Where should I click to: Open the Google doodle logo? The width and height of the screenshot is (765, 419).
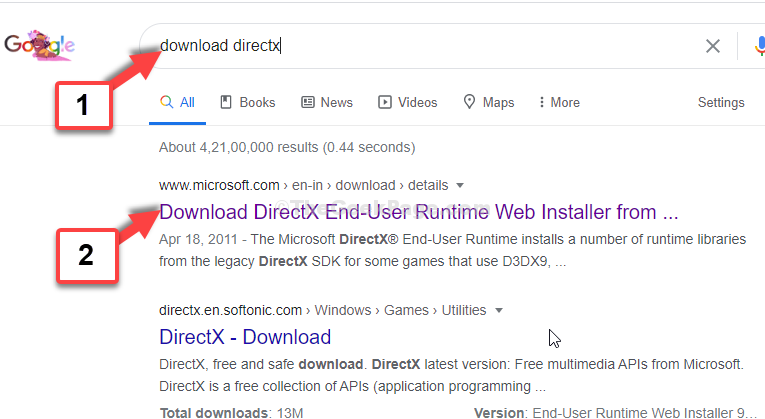(x=40, y=45)
